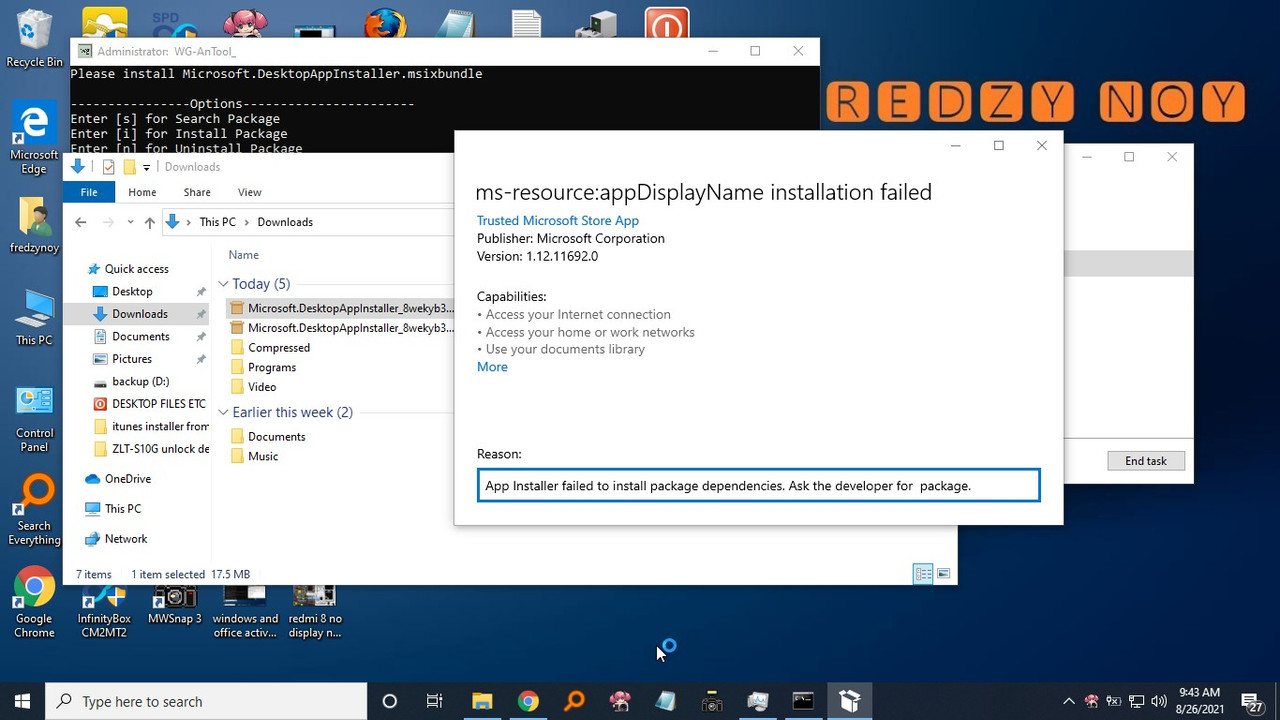Image resolution: width=1280 pixels, height=720 pixels.
Task: Open the Recycle Bin desktop icon
Action: pos(34,40)
